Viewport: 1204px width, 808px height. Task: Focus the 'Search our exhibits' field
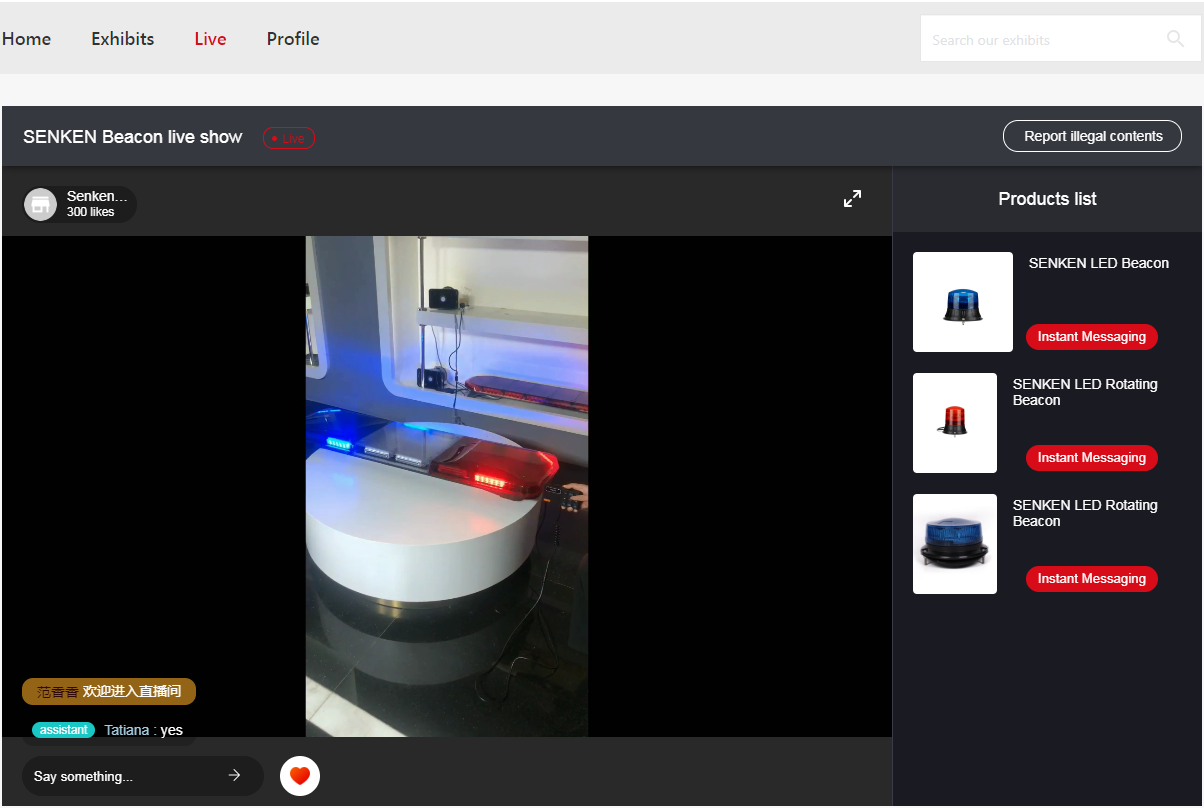(x=1040, y=40)
